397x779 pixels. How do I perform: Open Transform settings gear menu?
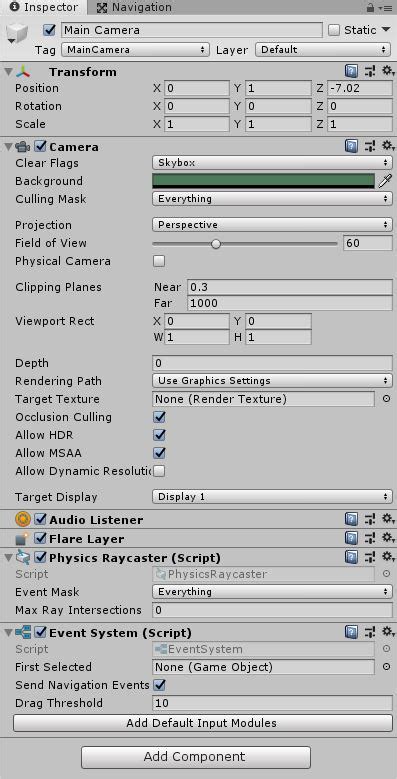point(388,72)
